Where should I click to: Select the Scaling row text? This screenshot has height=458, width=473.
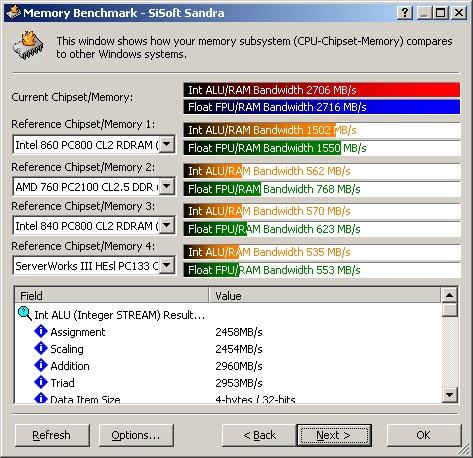pos(67,349)
